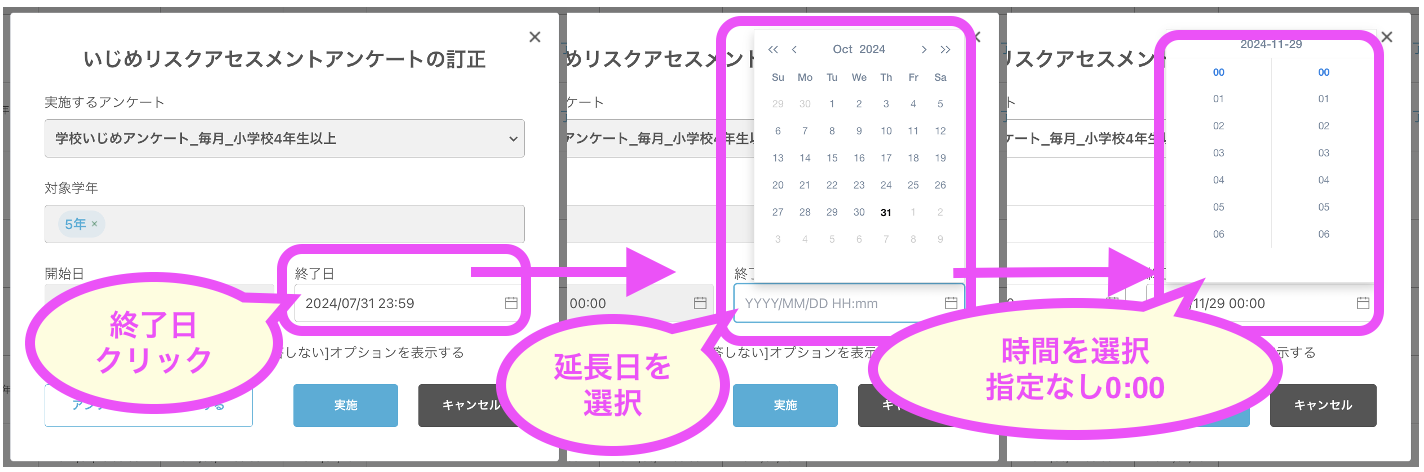1424x472 pixels.
Task: Close the アンケートの訂正 dialog in left panel
Action: [x=535, y=37]
